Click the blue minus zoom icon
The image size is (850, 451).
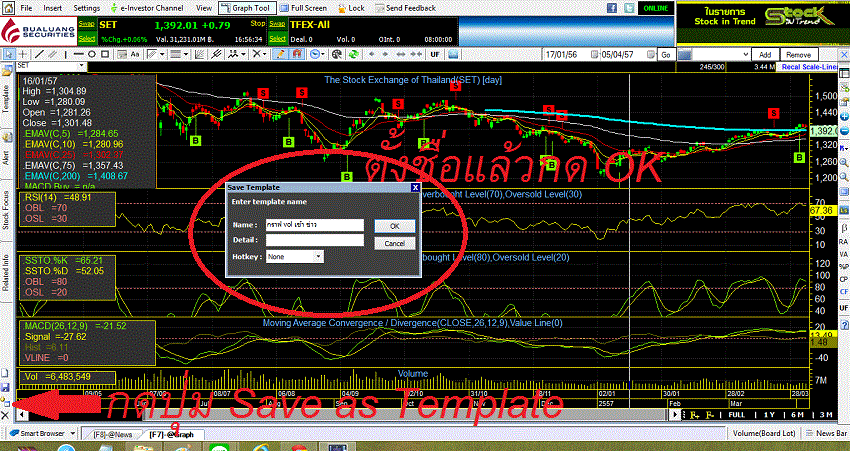843,132
